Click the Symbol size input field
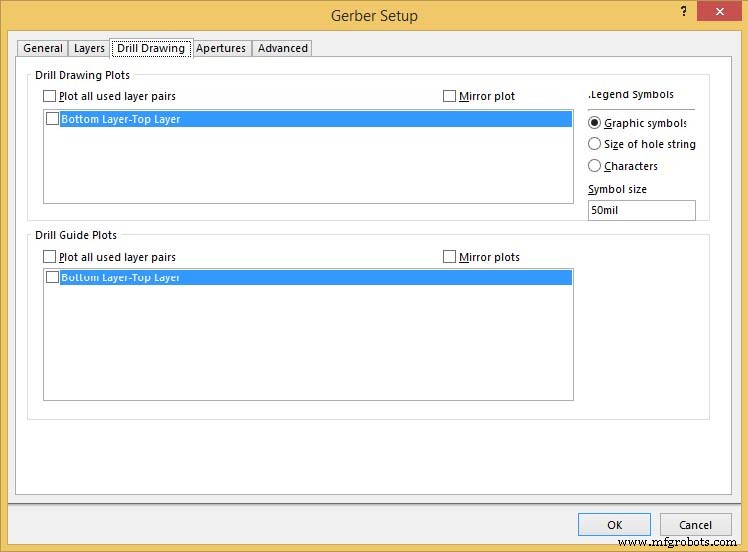Viewport: 748px width, 552px height. (x=642, y=210)
